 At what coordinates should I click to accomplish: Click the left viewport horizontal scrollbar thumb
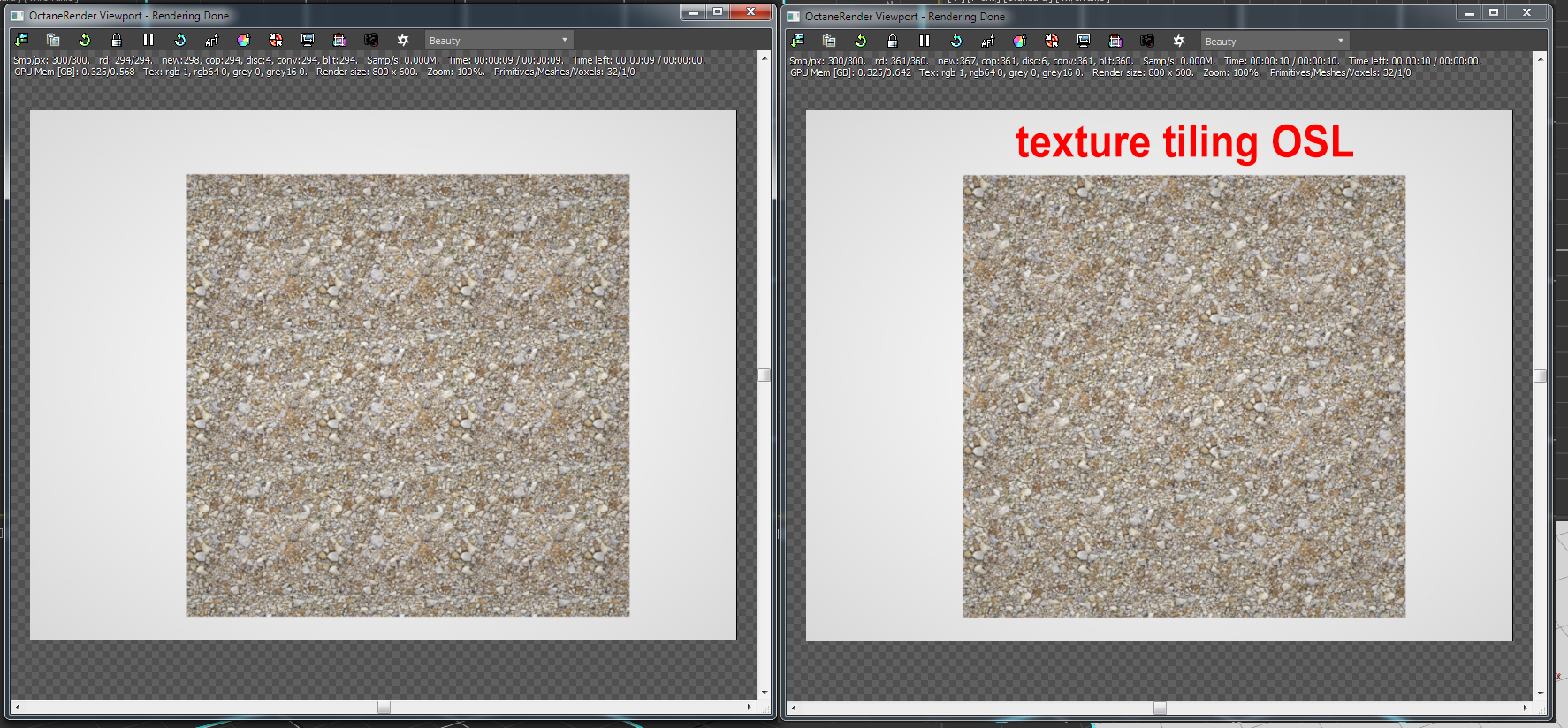coord(384,707)
